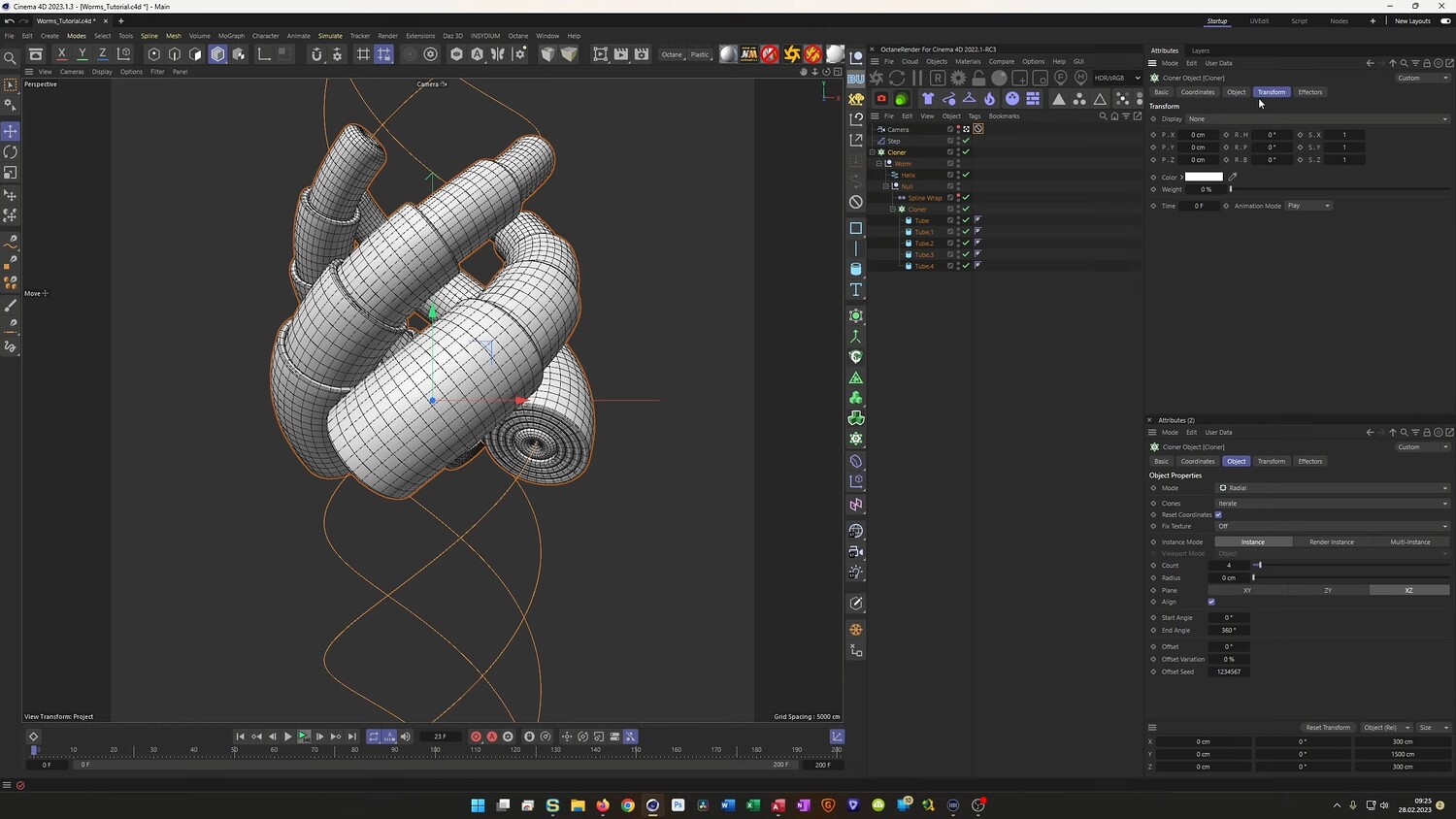Click the Octane live viewer gear icon
The width and height of the screenshot is (1456, 819).
pyautogui.click(x=958, y=78)
